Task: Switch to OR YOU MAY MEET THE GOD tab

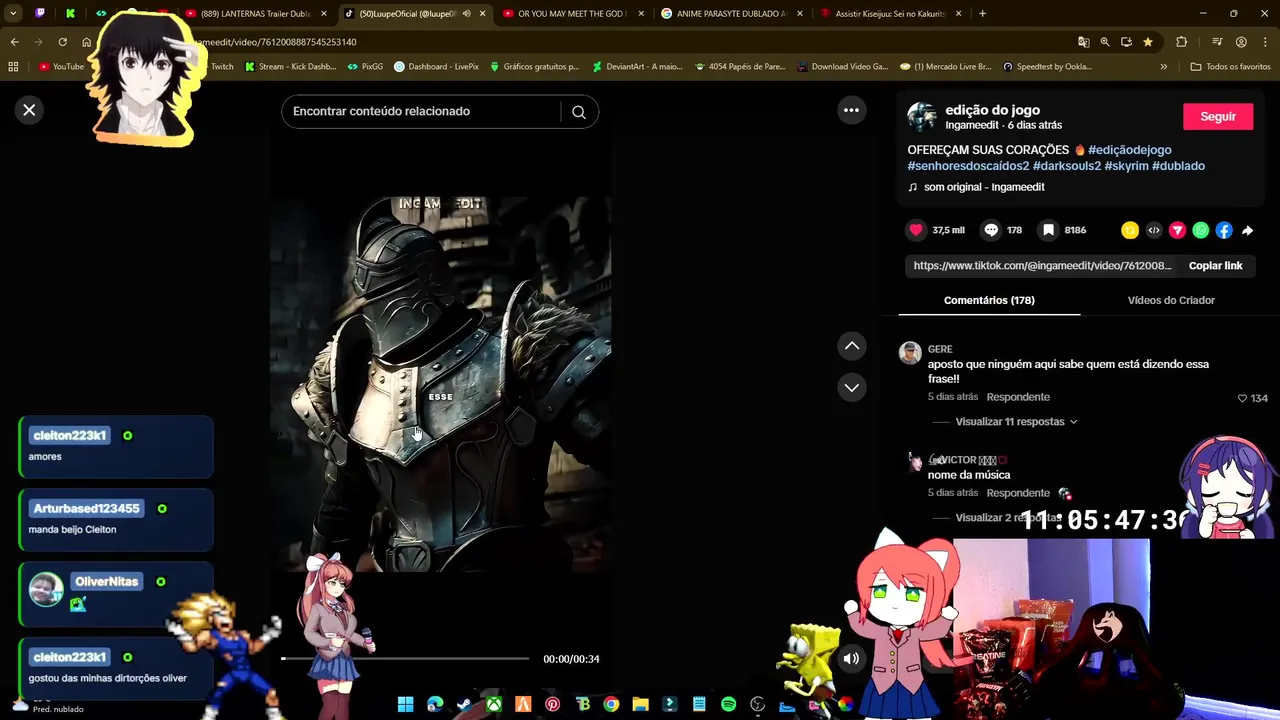Action: [573, 14]
